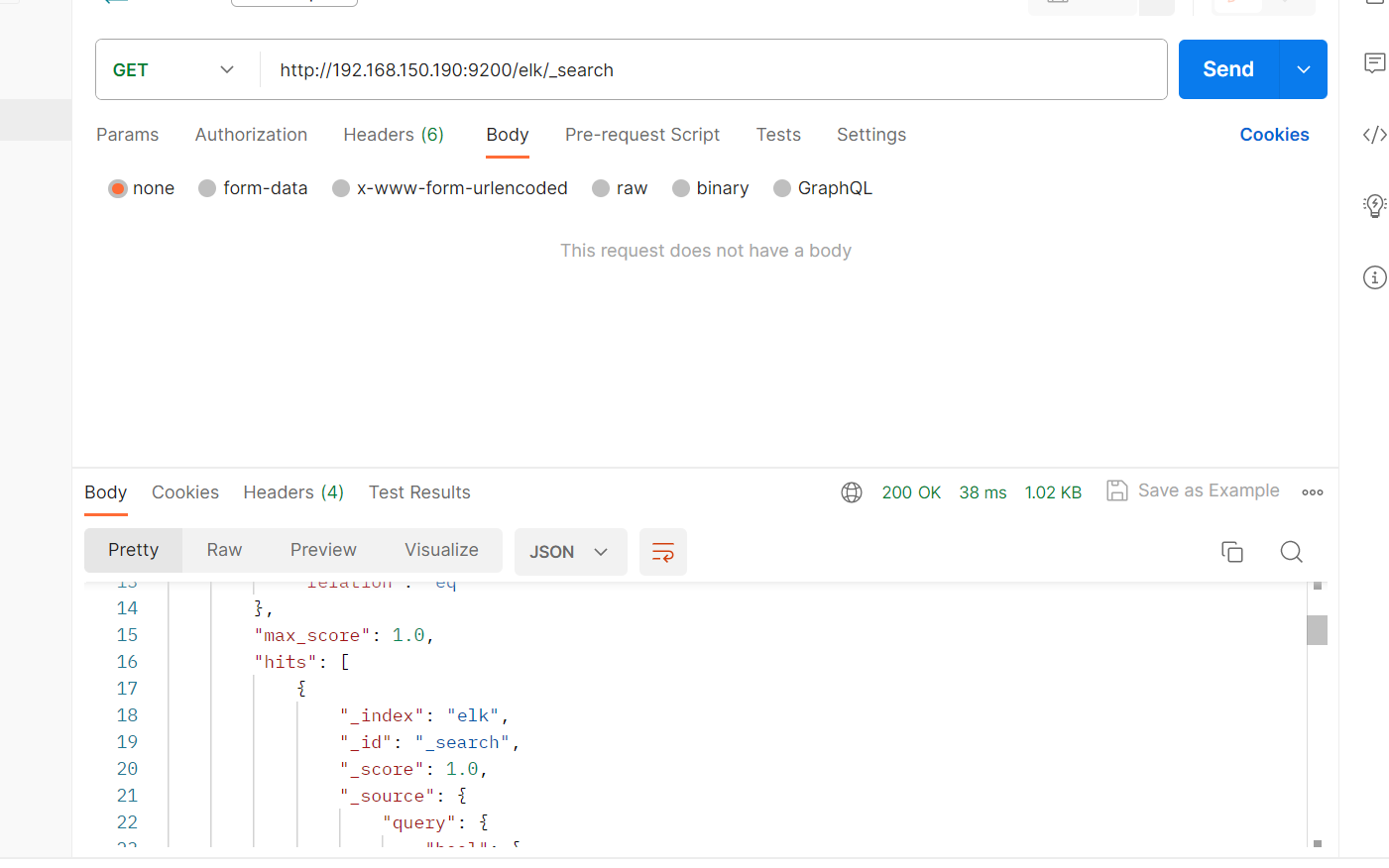Open the request Settings tab
The image size is (1389, 868).
pyautogui.click(x=871, y=135)
